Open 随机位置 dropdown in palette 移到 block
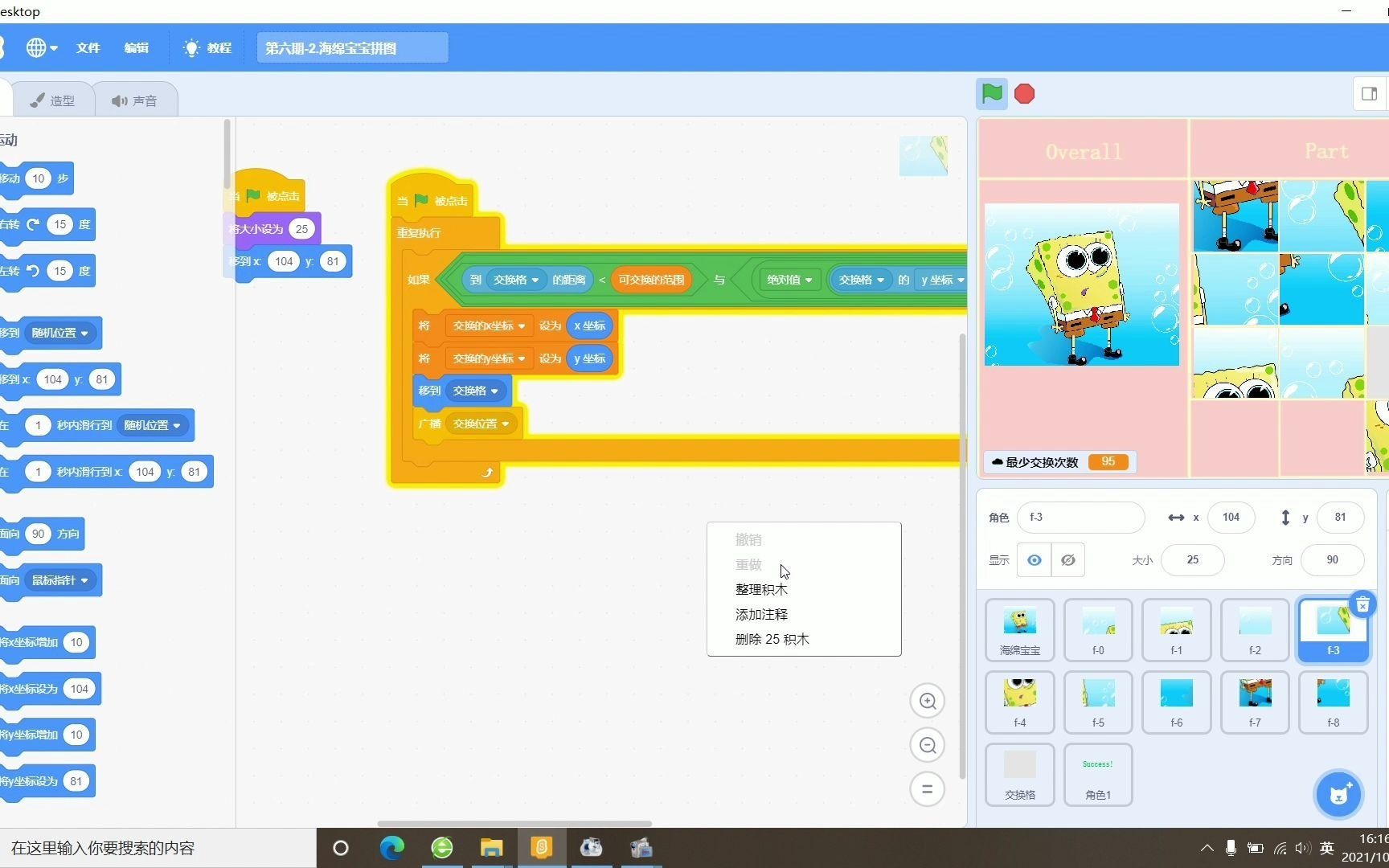 click(60, 333)
